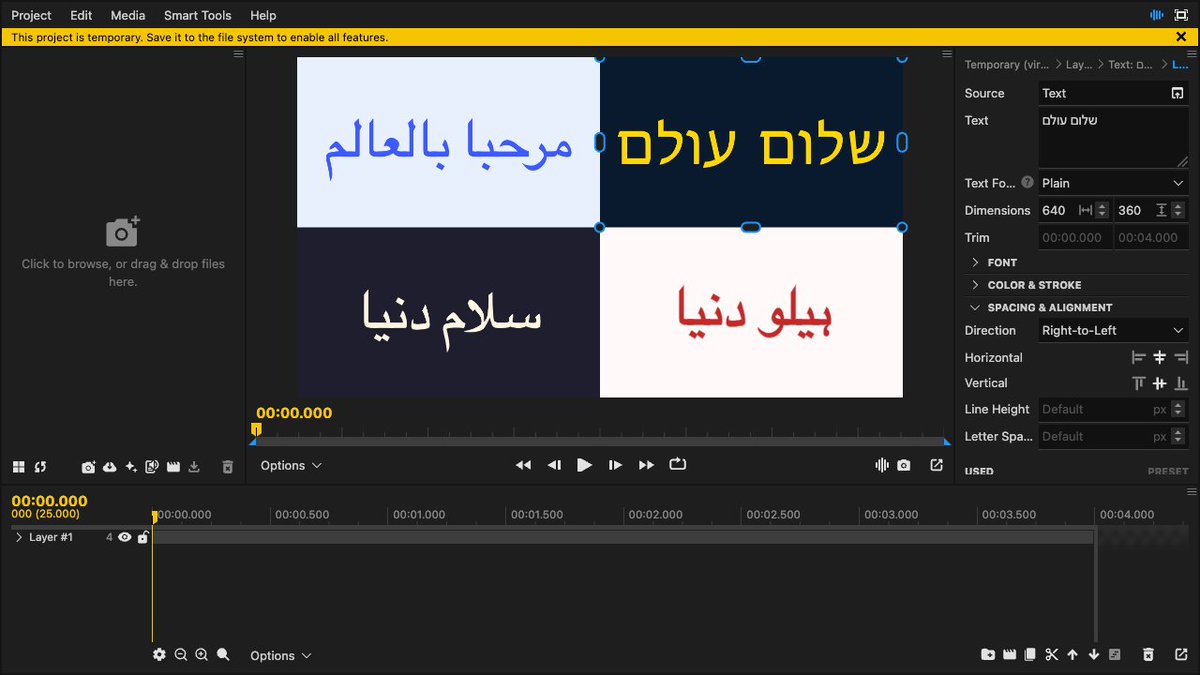Click Temporary breadcrumb in properties panel
This screenshot has height=675, width=1200.
pos(1007,64)
